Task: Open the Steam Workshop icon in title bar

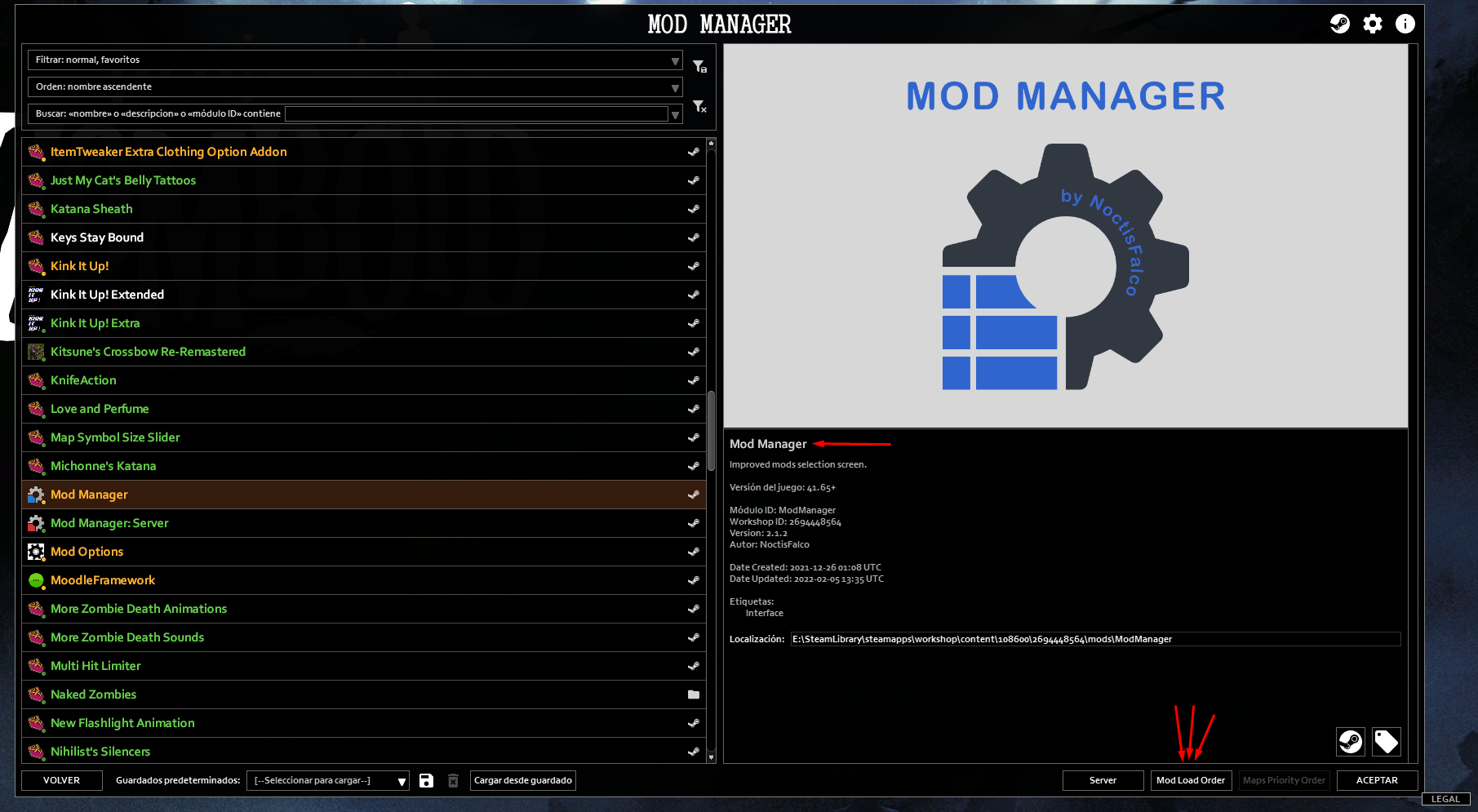Action: [1339, 24]
